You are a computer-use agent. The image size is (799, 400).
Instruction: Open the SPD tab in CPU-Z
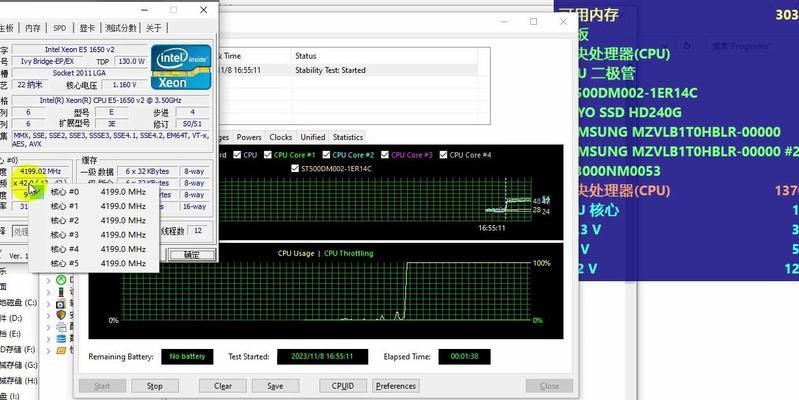pyautogui.click(x=60, y=28)
